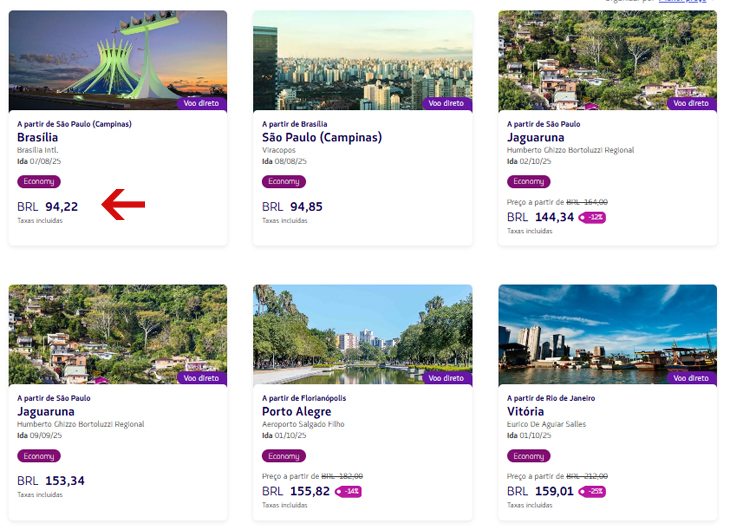Select the BRL 94,22 price
Image resolution: width=730 pixels, height=530 pixels.
[x=47, y=206]
